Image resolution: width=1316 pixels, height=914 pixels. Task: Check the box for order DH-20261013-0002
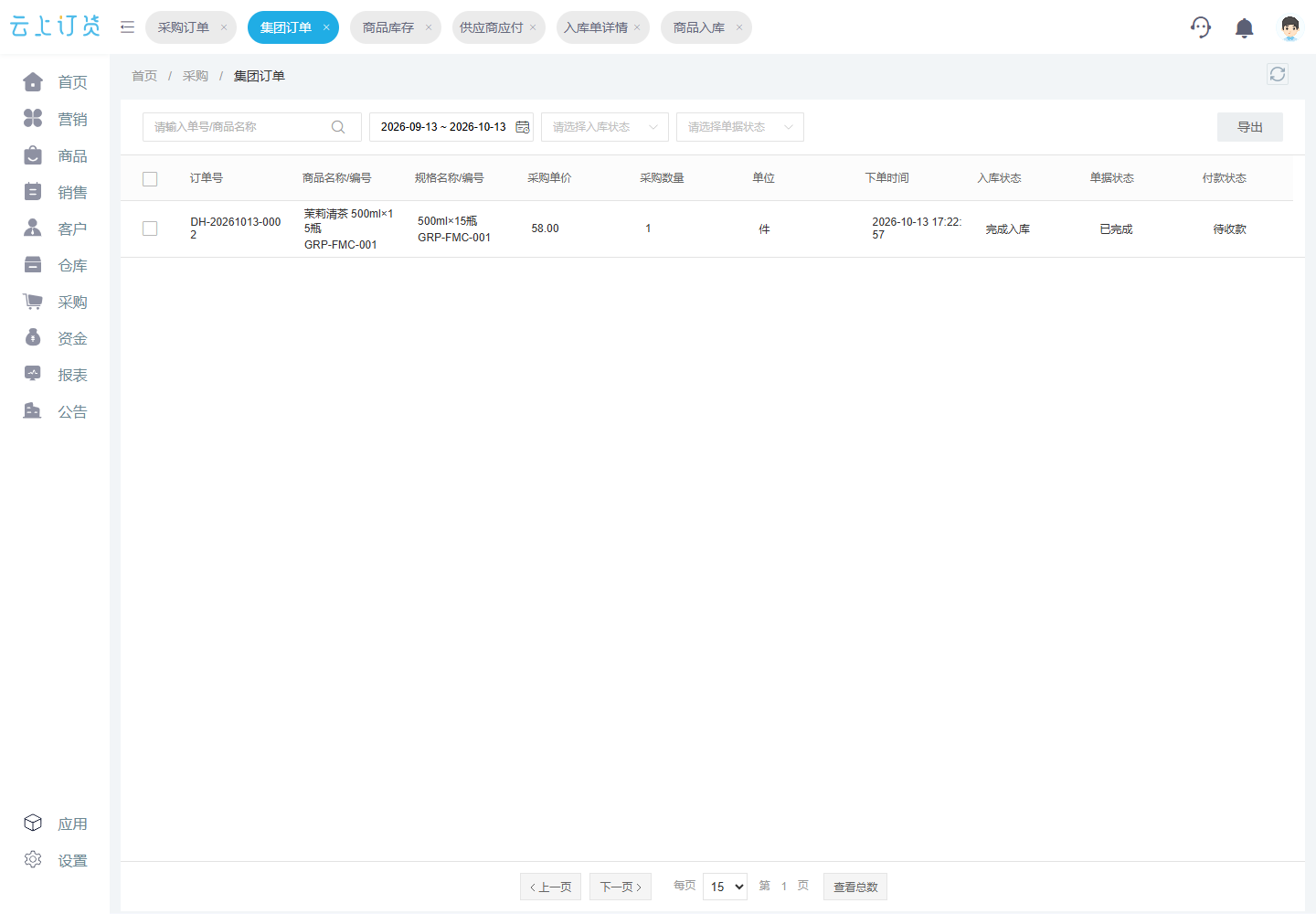pos(150,228)
